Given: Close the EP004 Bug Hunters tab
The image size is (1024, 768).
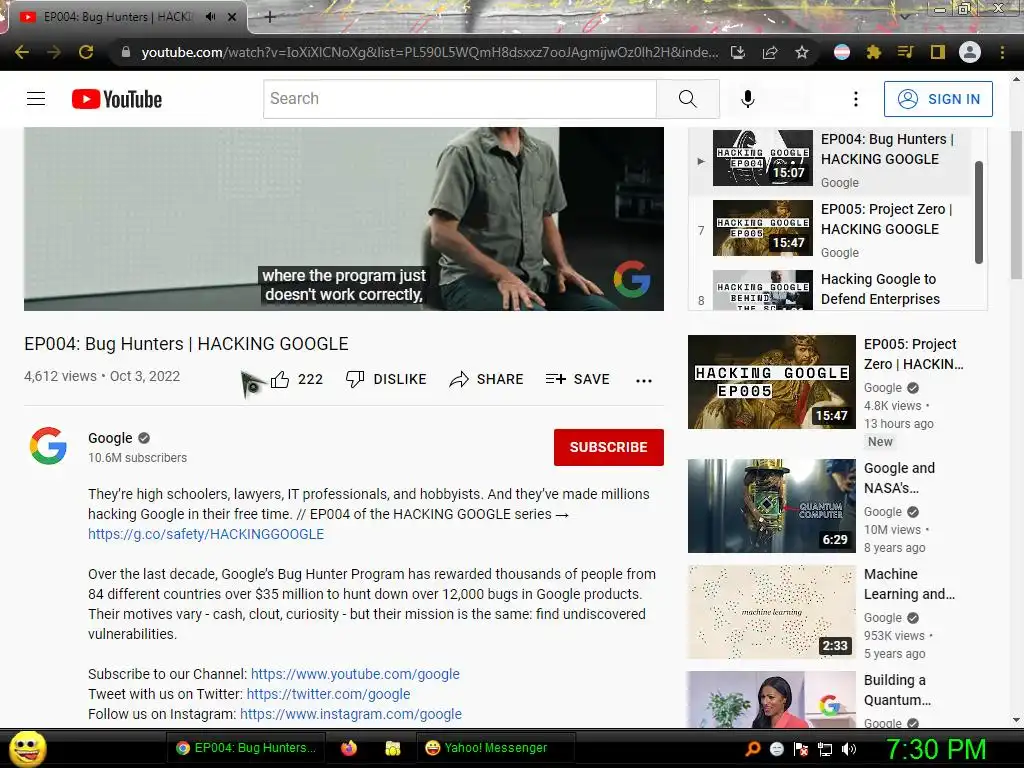Looking at the screenshot, I should coord(232,17).
